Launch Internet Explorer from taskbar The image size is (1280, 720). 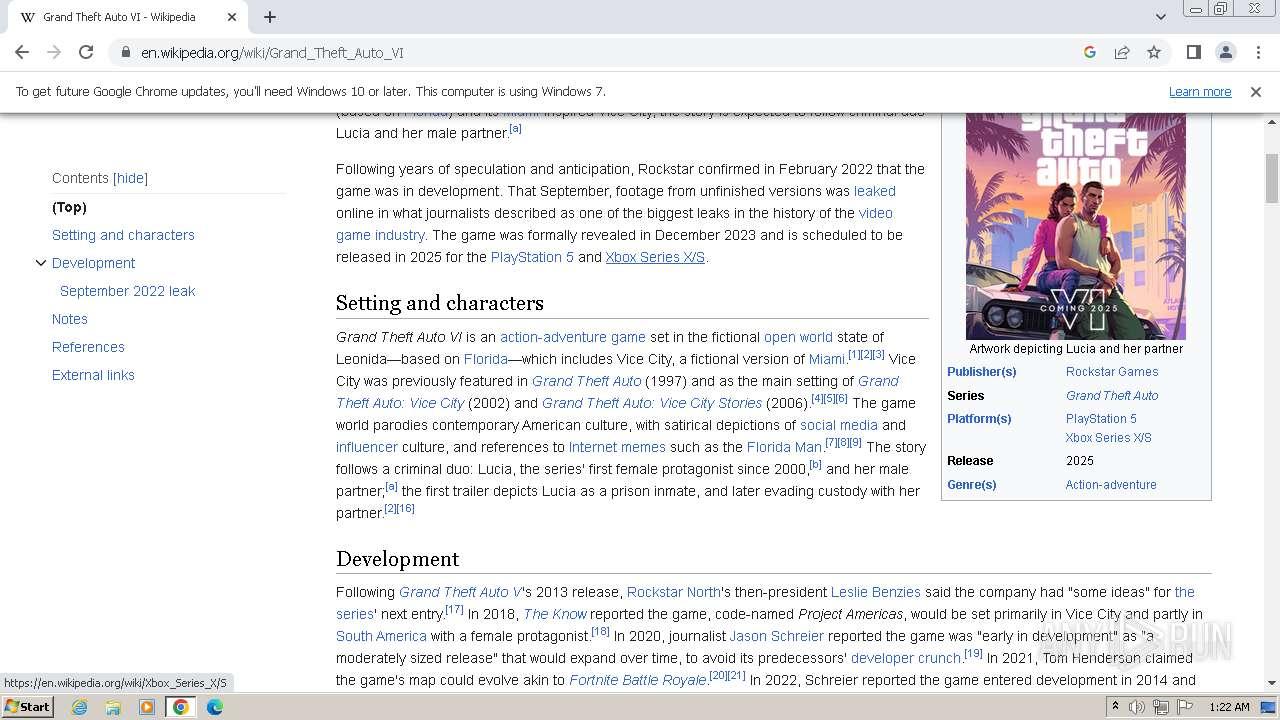(x=79, y=707)
